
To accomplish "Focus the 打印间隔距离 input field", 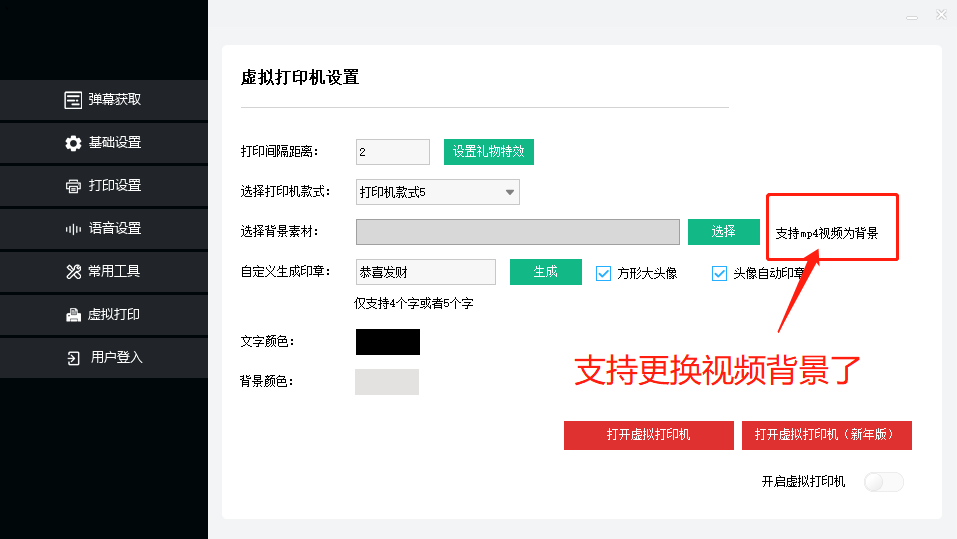I will (x=392, y=152).
